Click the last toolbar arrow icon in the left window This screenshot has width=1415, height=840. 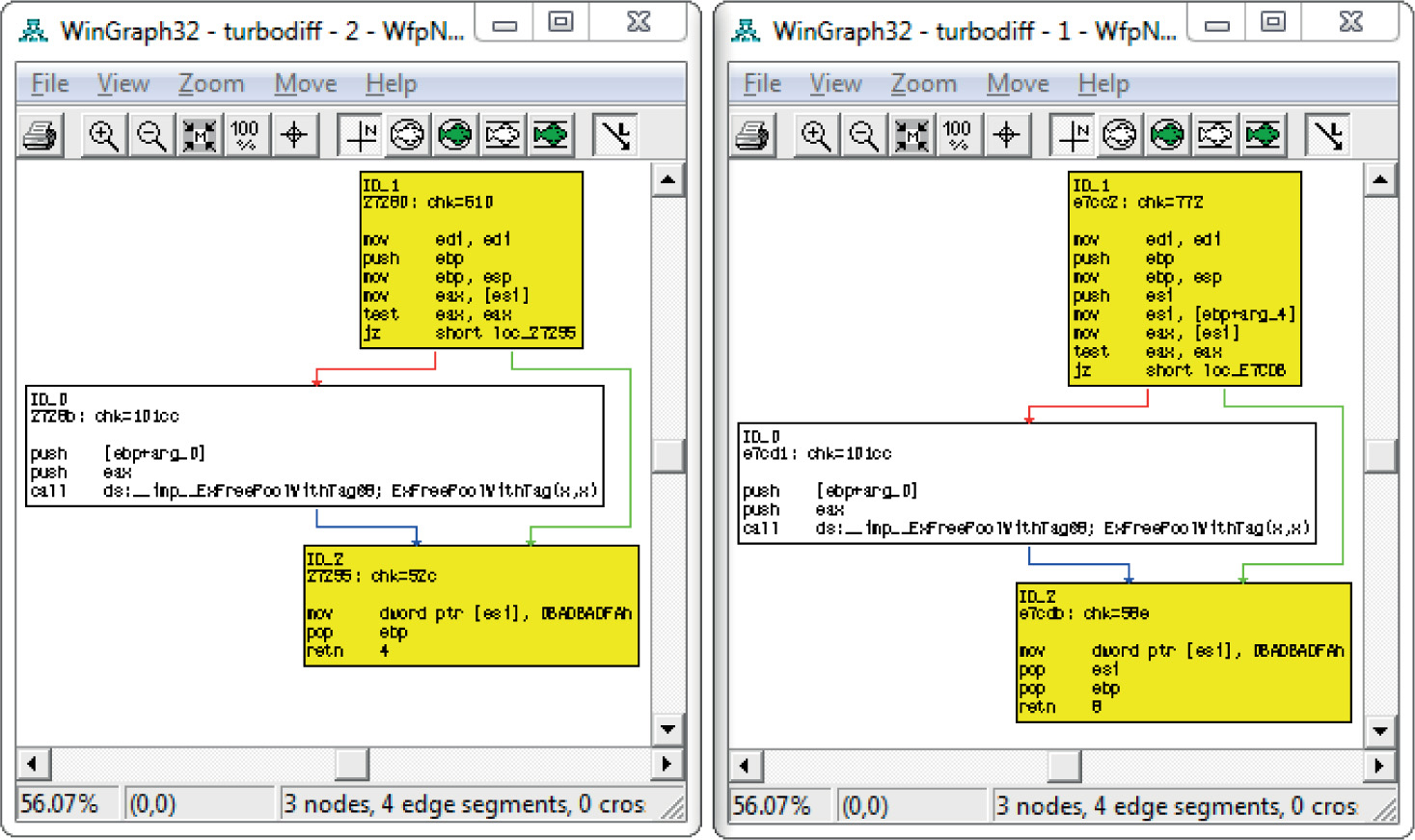point(615,136)
